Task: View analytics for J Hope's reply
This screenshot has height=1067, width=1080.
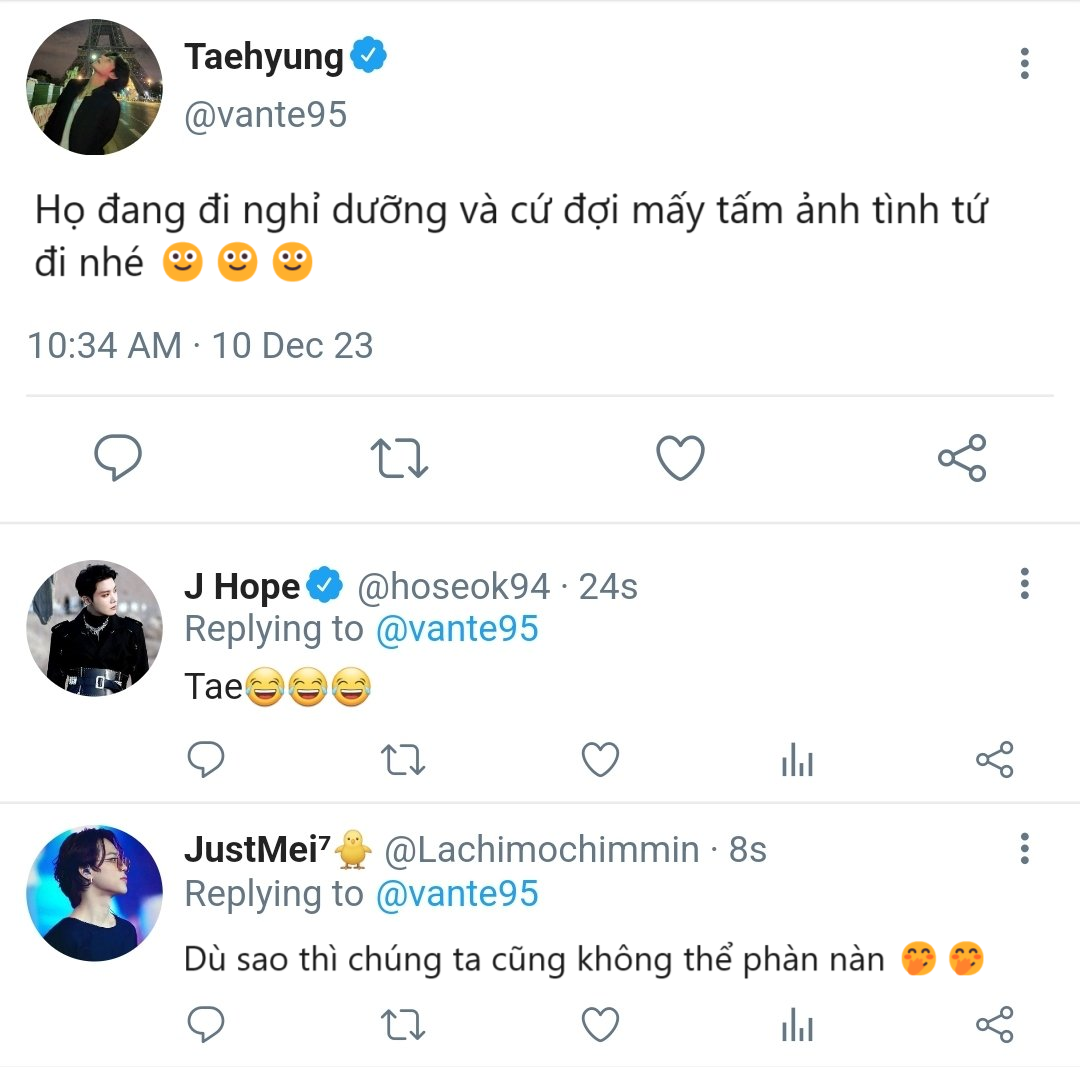Action: [x=797, y=760]
